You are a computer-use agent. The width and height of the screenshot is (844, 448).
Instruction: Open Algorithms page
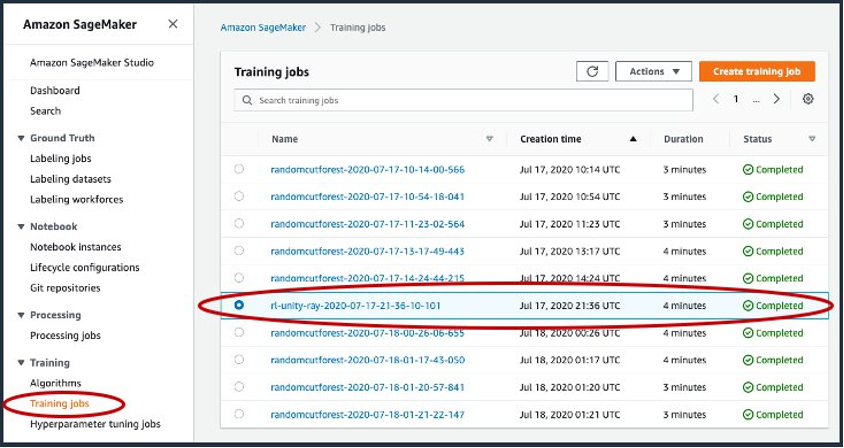pyautogui.click(x=55, y=383)
